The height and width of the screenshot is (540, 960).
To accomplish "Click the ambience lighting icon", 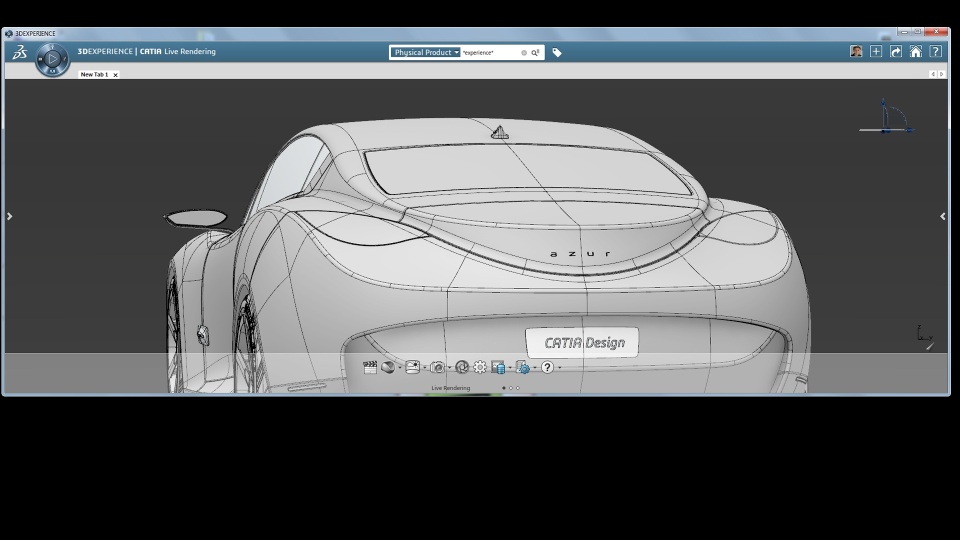I will point(413,367).
